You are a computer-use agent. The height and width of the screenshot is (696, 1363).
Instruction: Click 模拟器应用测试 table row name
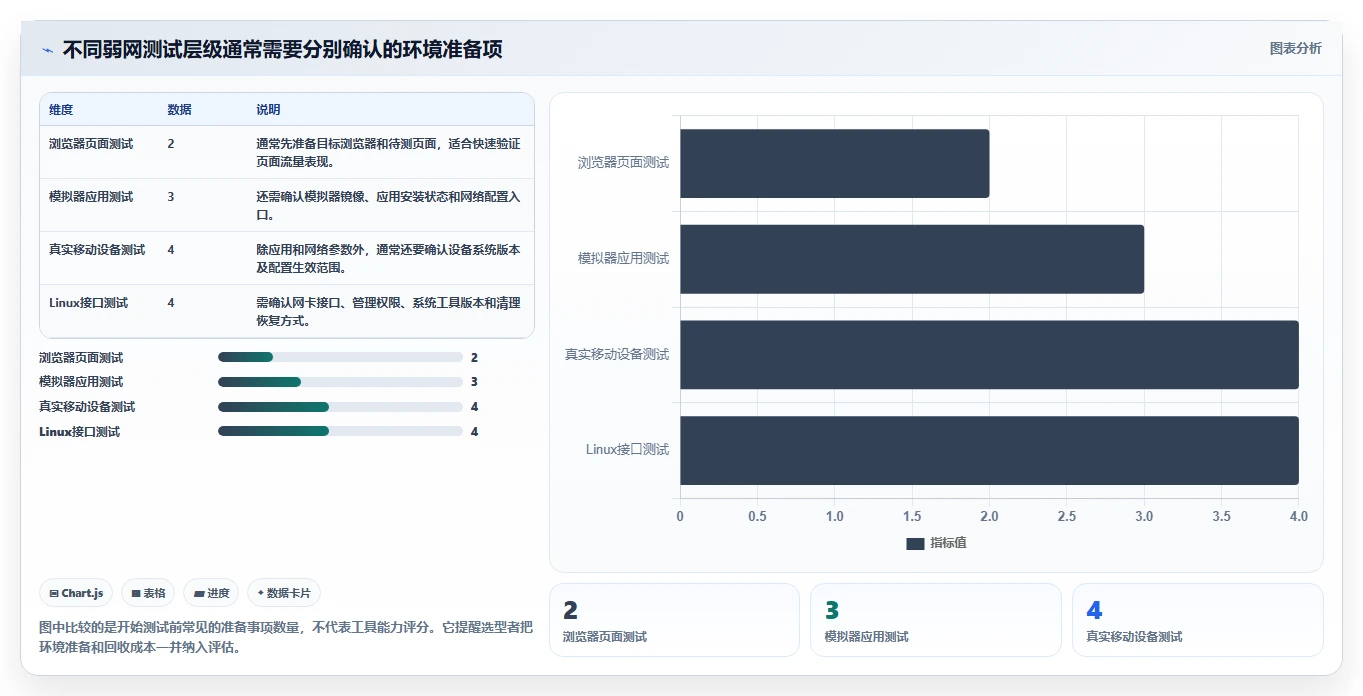(91, 197)
